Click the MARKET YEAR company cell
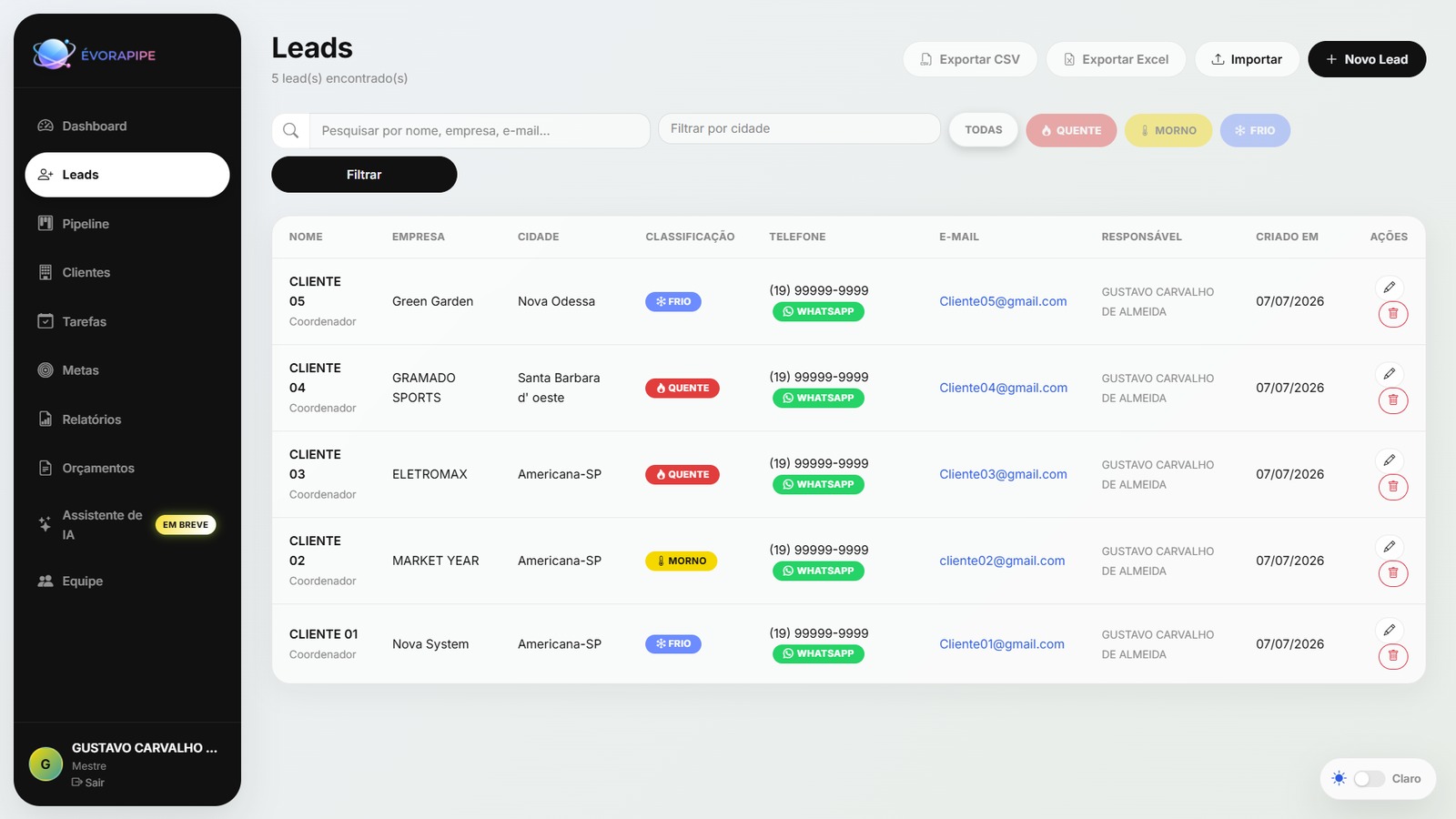The image size is (1456, 819). tap(435, 561)
